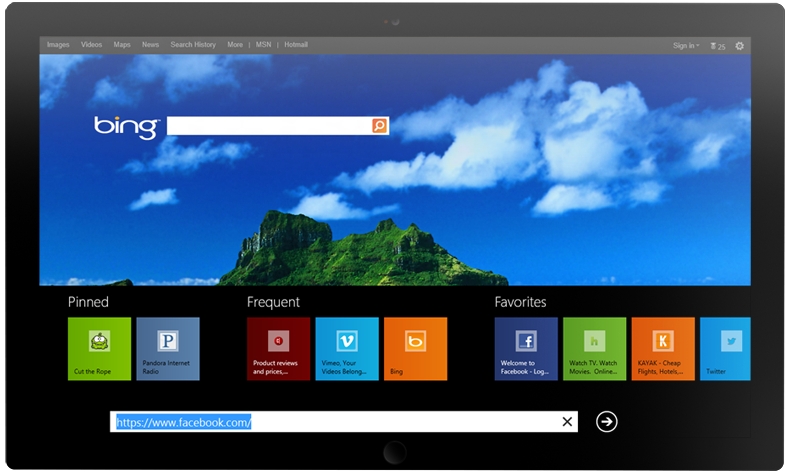Go to News in Bing header
The image size is (790, 475).
150,44
